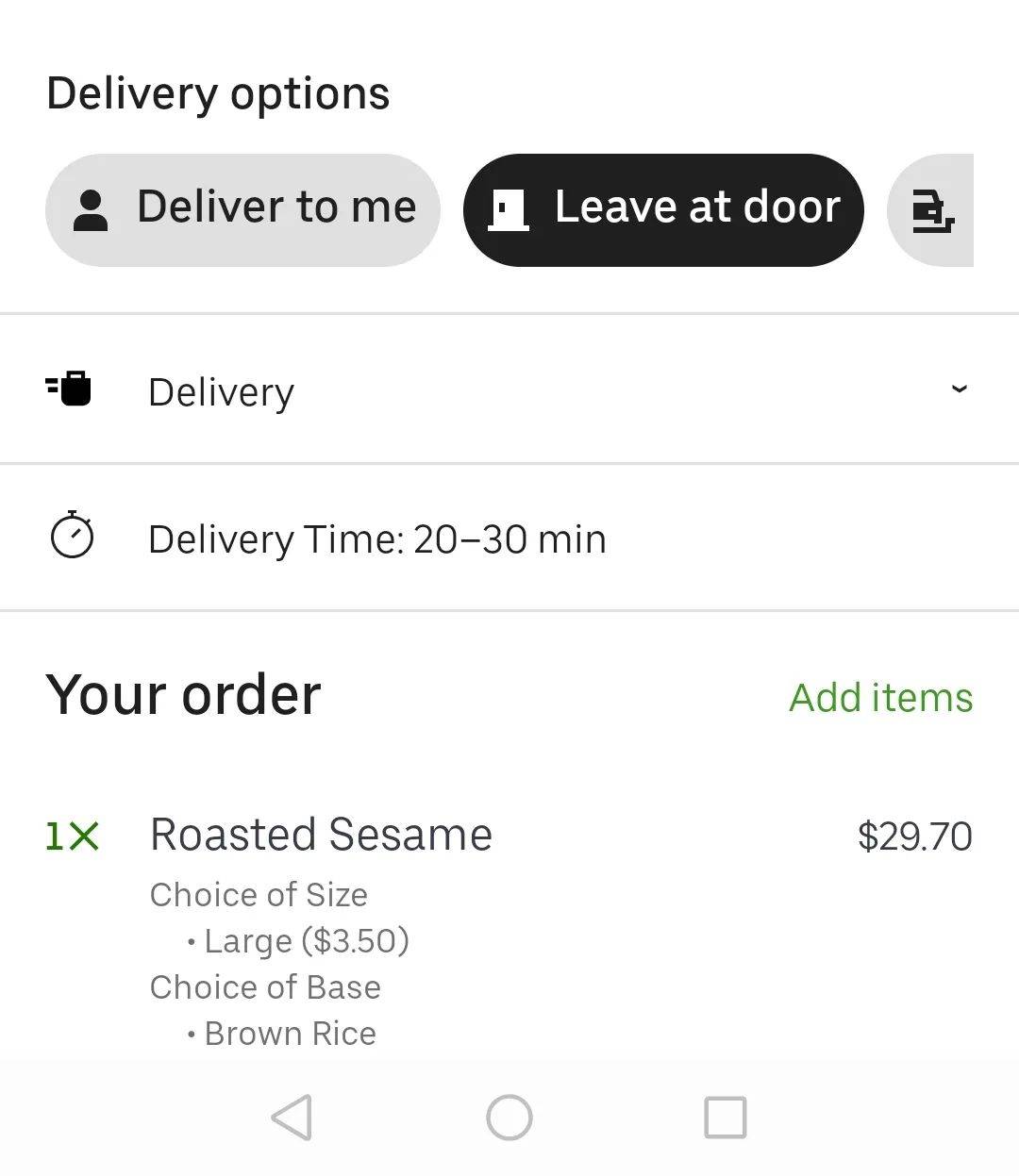The width and height of the screenshot is (1019, 1176).
Task: Tap the Your order heading
Action: click(x=183, y=695)
